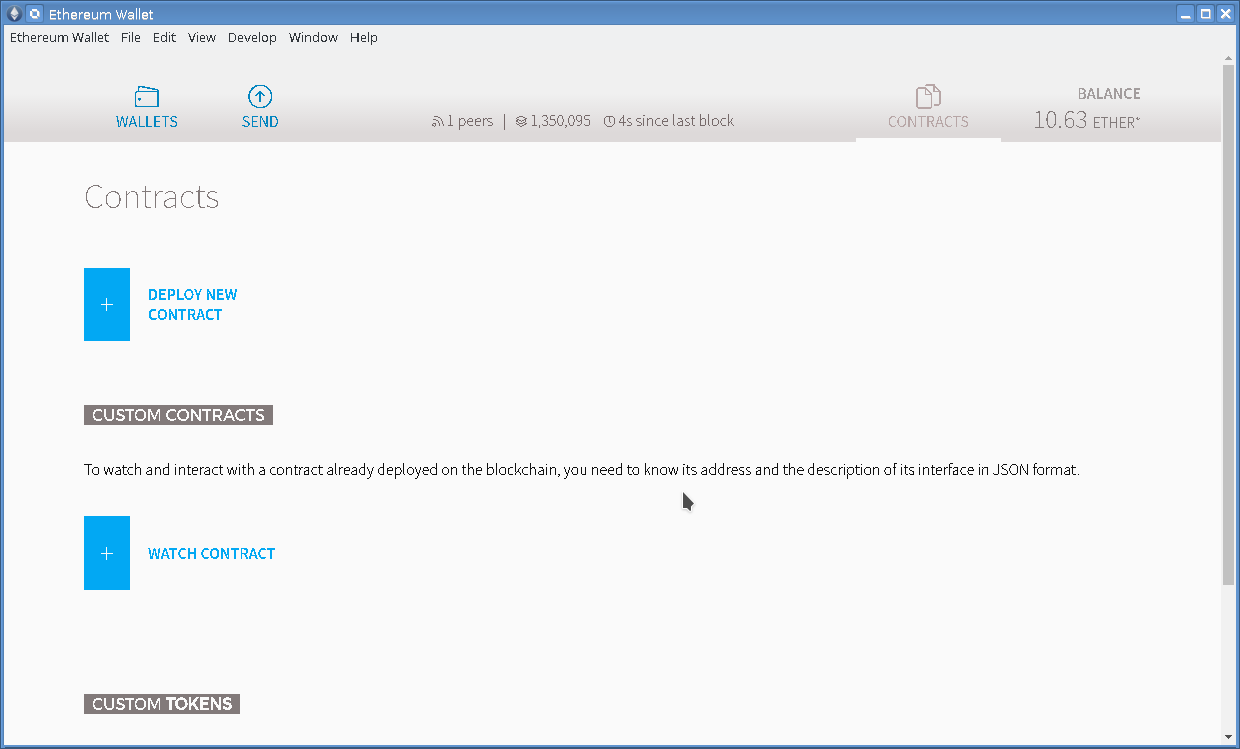Close the Ethereum Wallet window
The width and height of the screenshot is (1240, 749).
click(x=1225, y=14)
